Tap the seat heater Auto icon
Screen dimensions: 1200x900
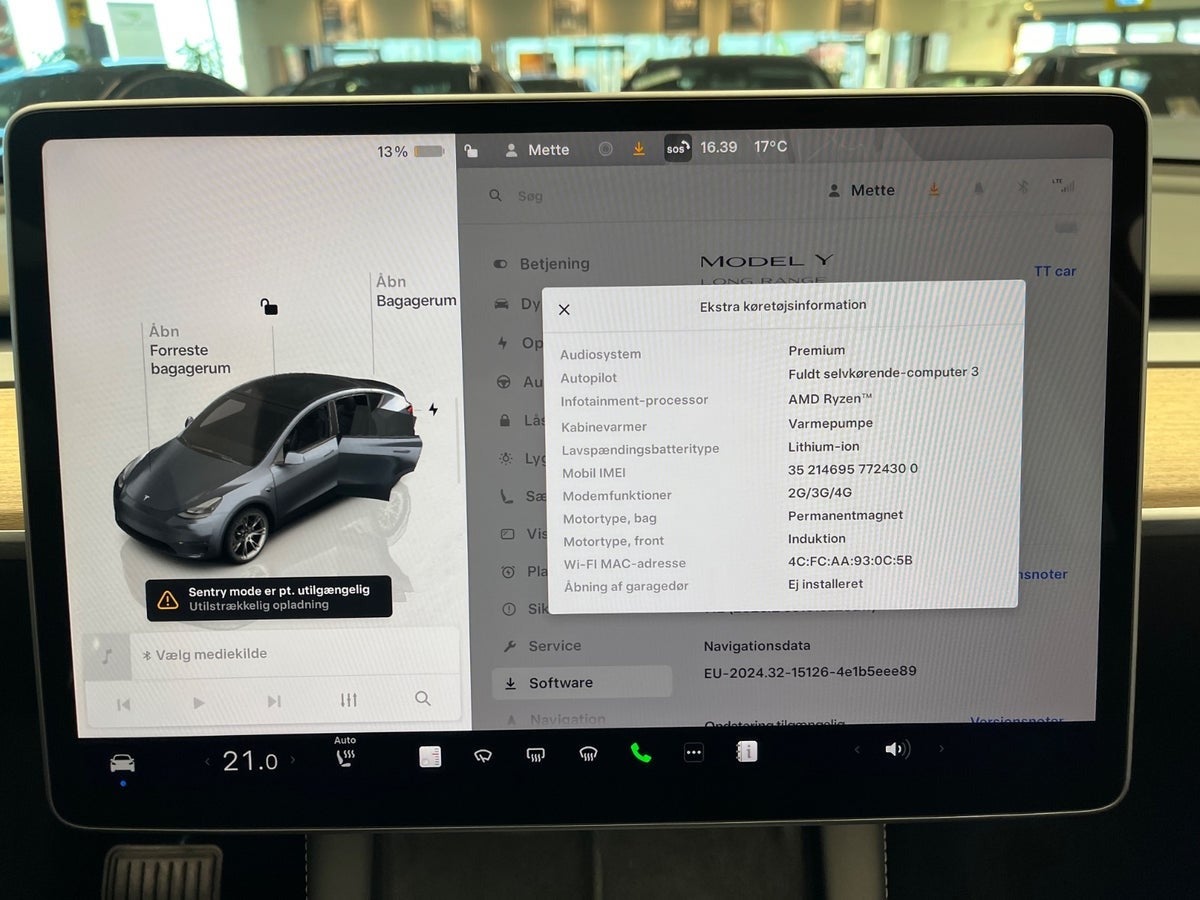pos(345,755)
